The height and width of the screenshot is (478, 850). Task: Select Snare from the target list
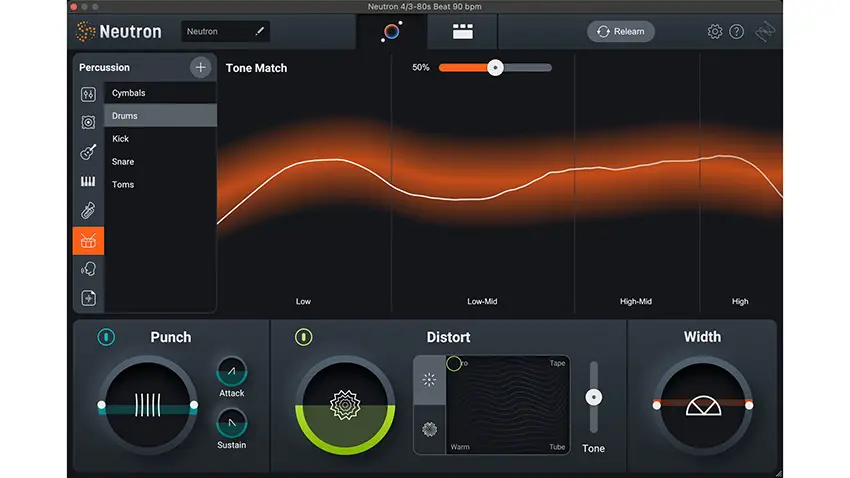(x=160, y=162)
